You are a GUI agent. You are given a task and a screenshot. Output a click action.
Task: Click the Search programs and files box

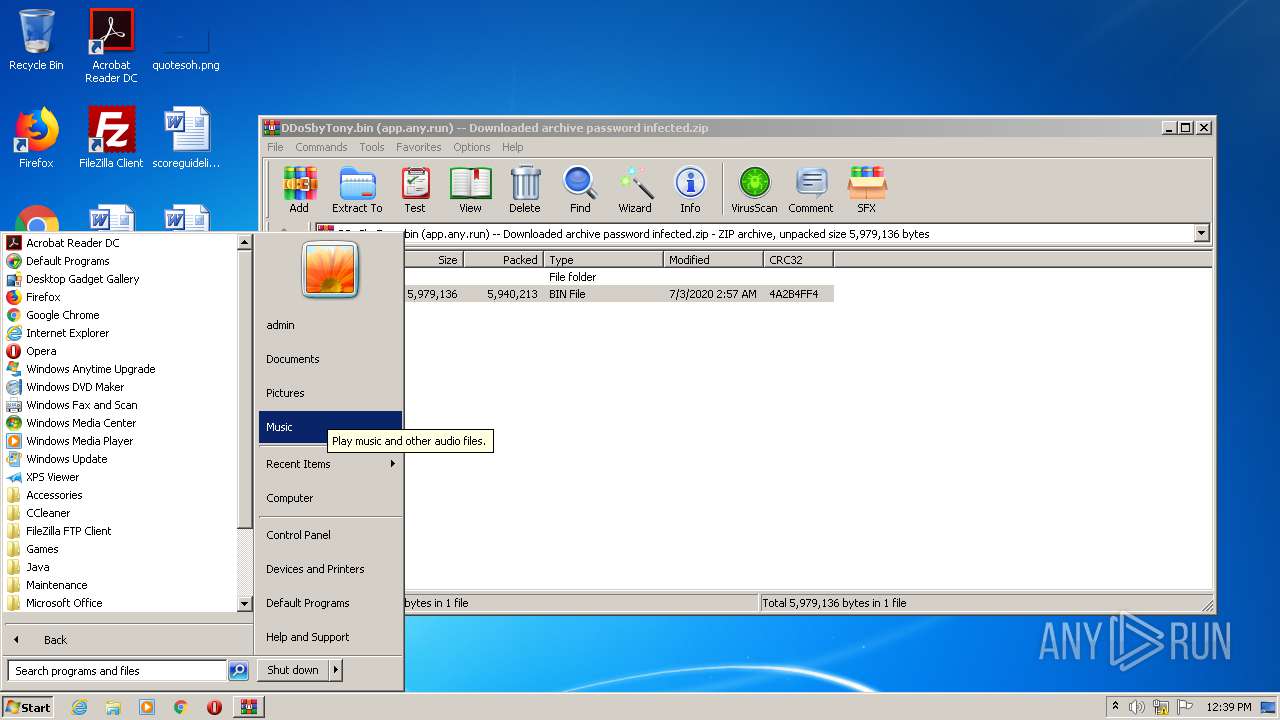click(x=117, y=671)
